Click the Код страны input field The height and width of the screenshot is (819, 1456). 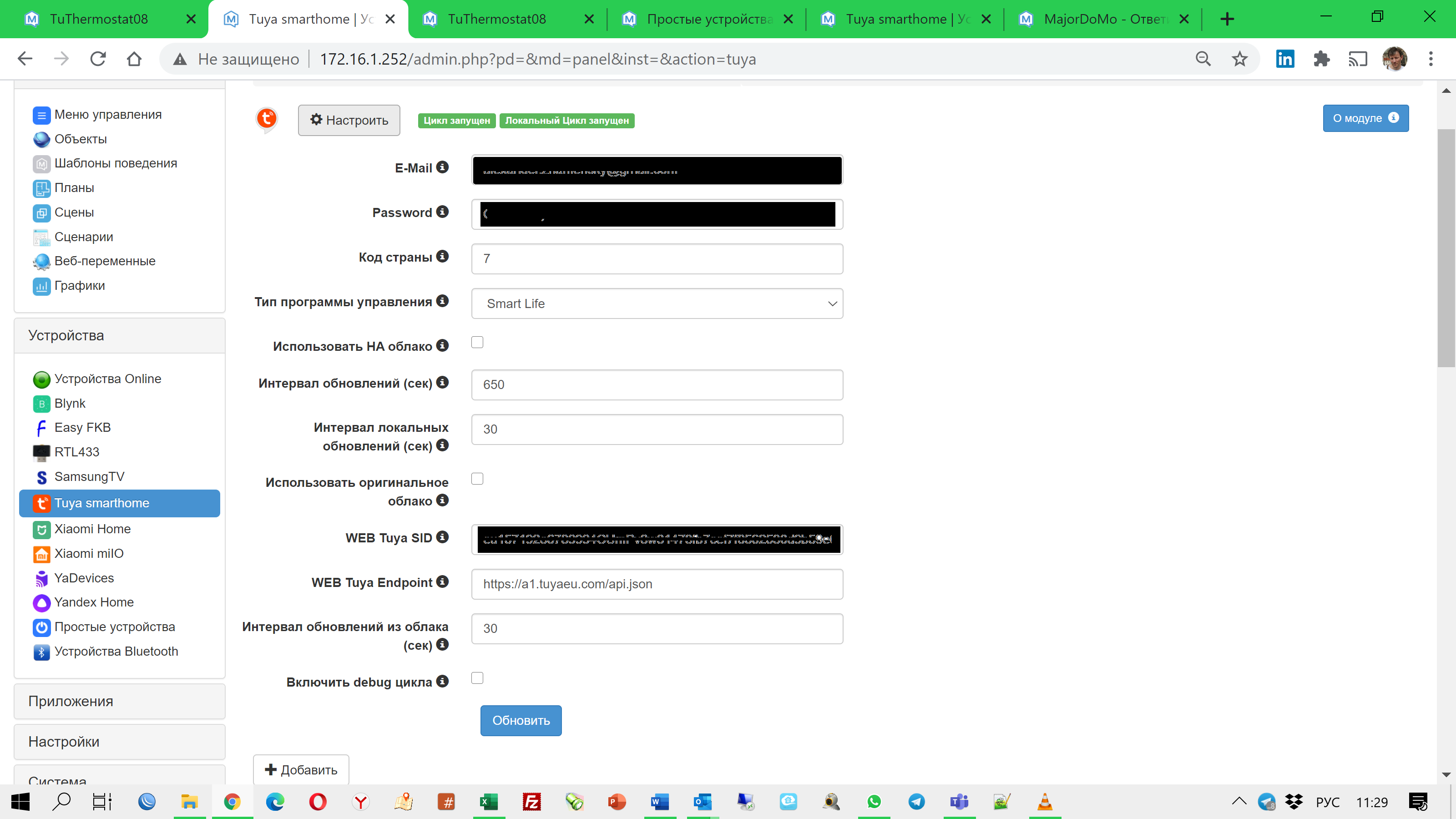point(657,259)
